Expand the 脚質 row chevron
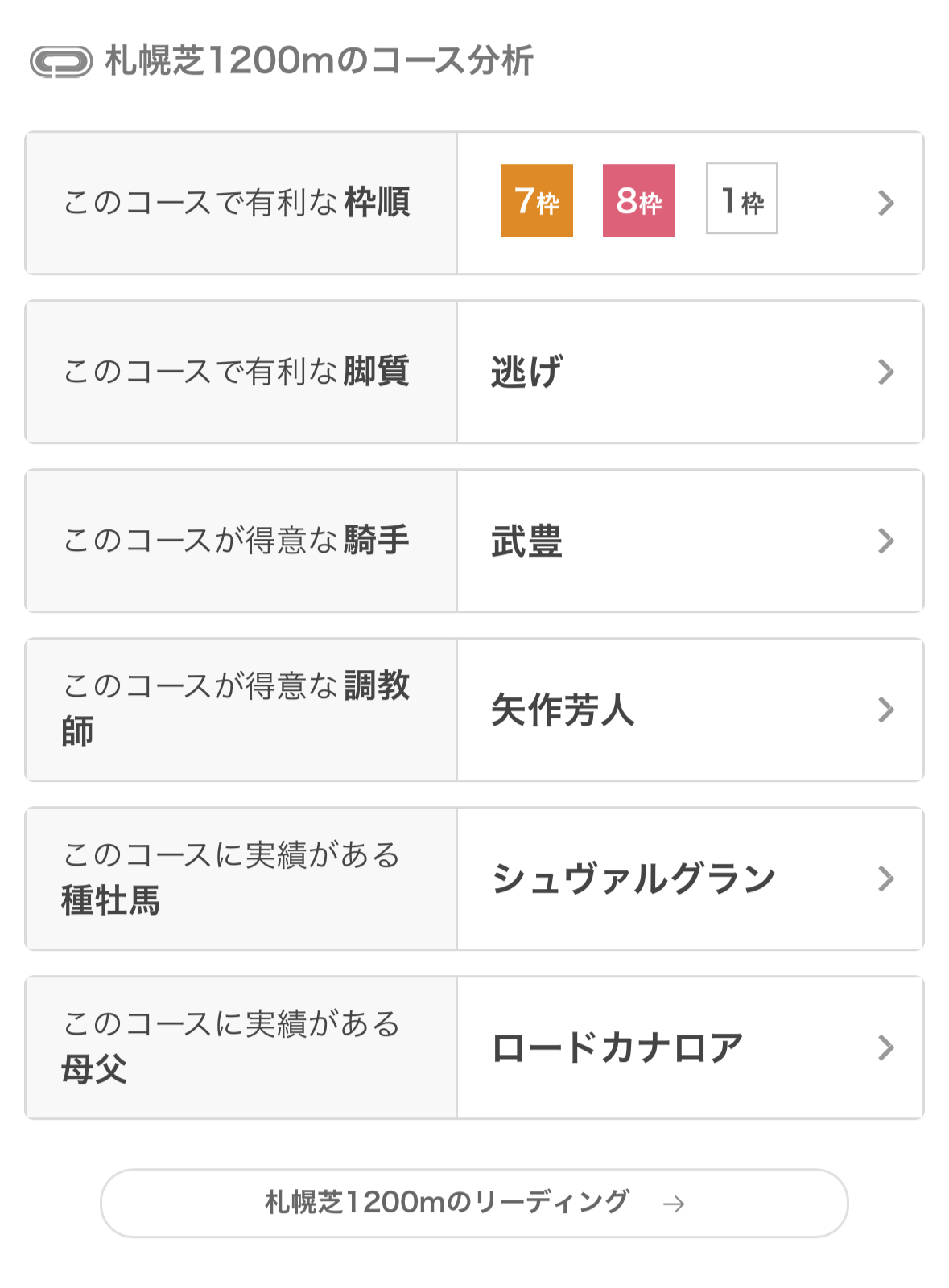The height and width of the screenshot is (1288, 949). pyautogui.click(x=886, y=372)
